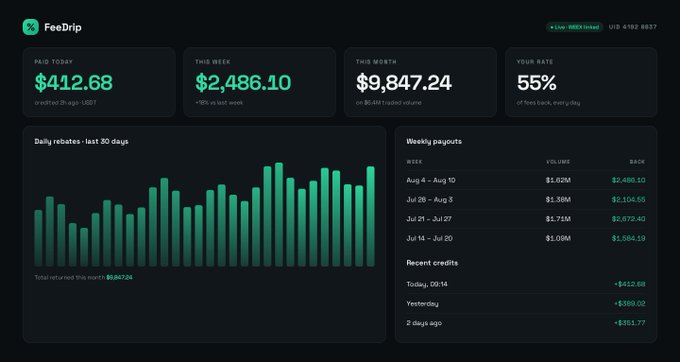680x362 pixels.
Task: Click the $1.38M volume cell
Action: coord(558,200)
